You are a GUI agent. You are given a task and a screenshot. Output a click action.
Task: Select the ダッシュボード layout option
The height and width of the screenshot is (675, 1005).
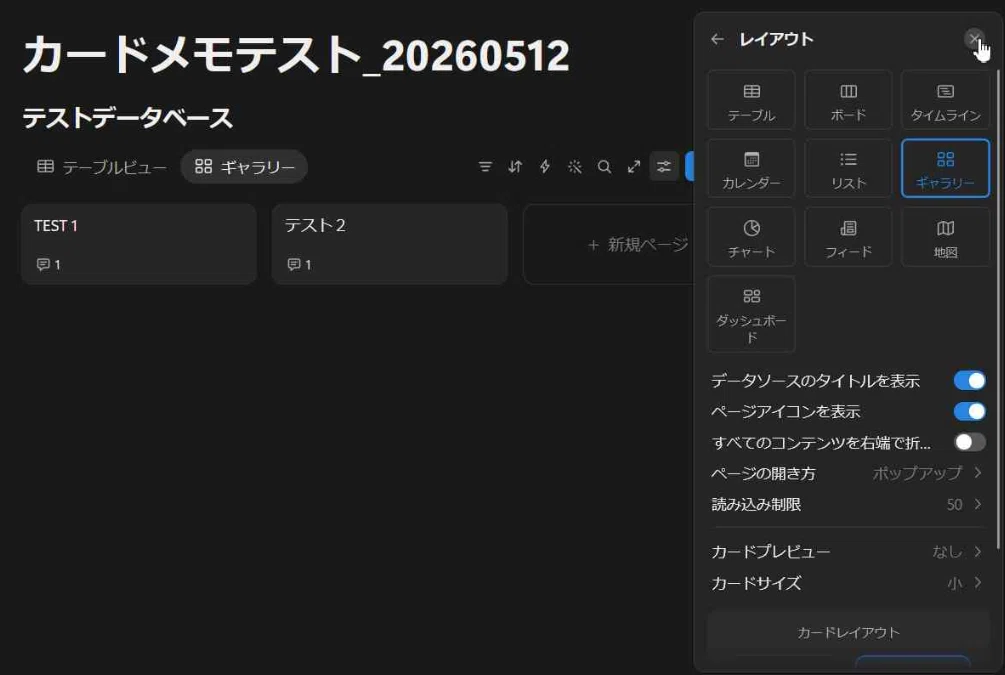(751, 314)
